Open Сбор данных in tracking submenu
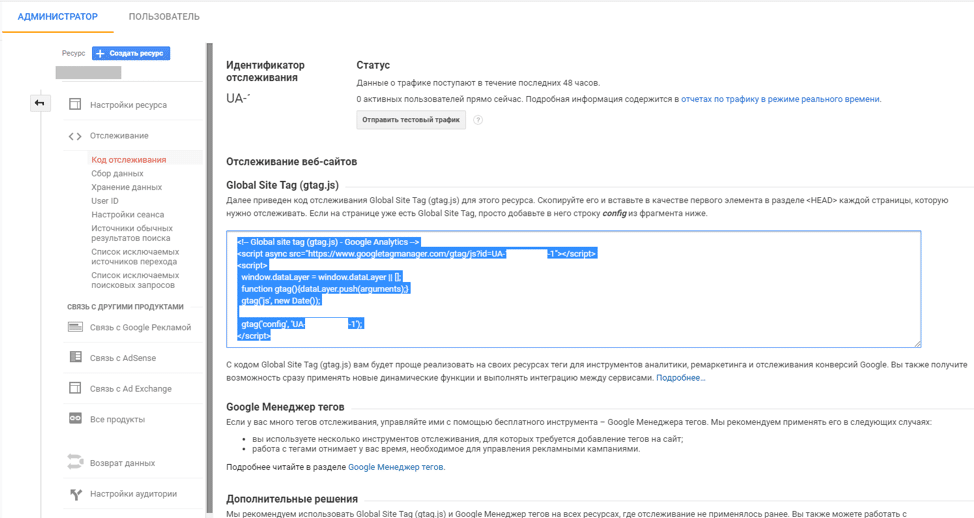The image size is (974, 518). (x=117, y=174)
